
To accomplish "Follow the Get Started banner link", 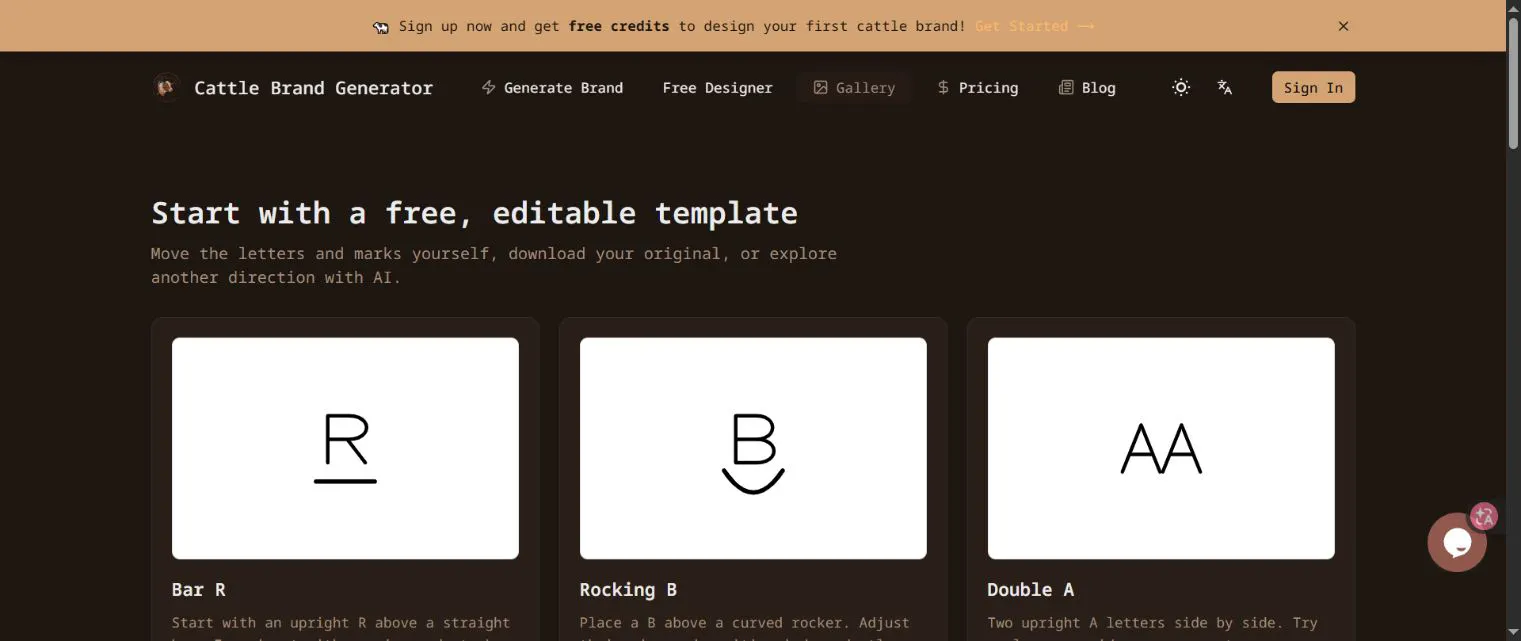I will [x=1034, y=26].
